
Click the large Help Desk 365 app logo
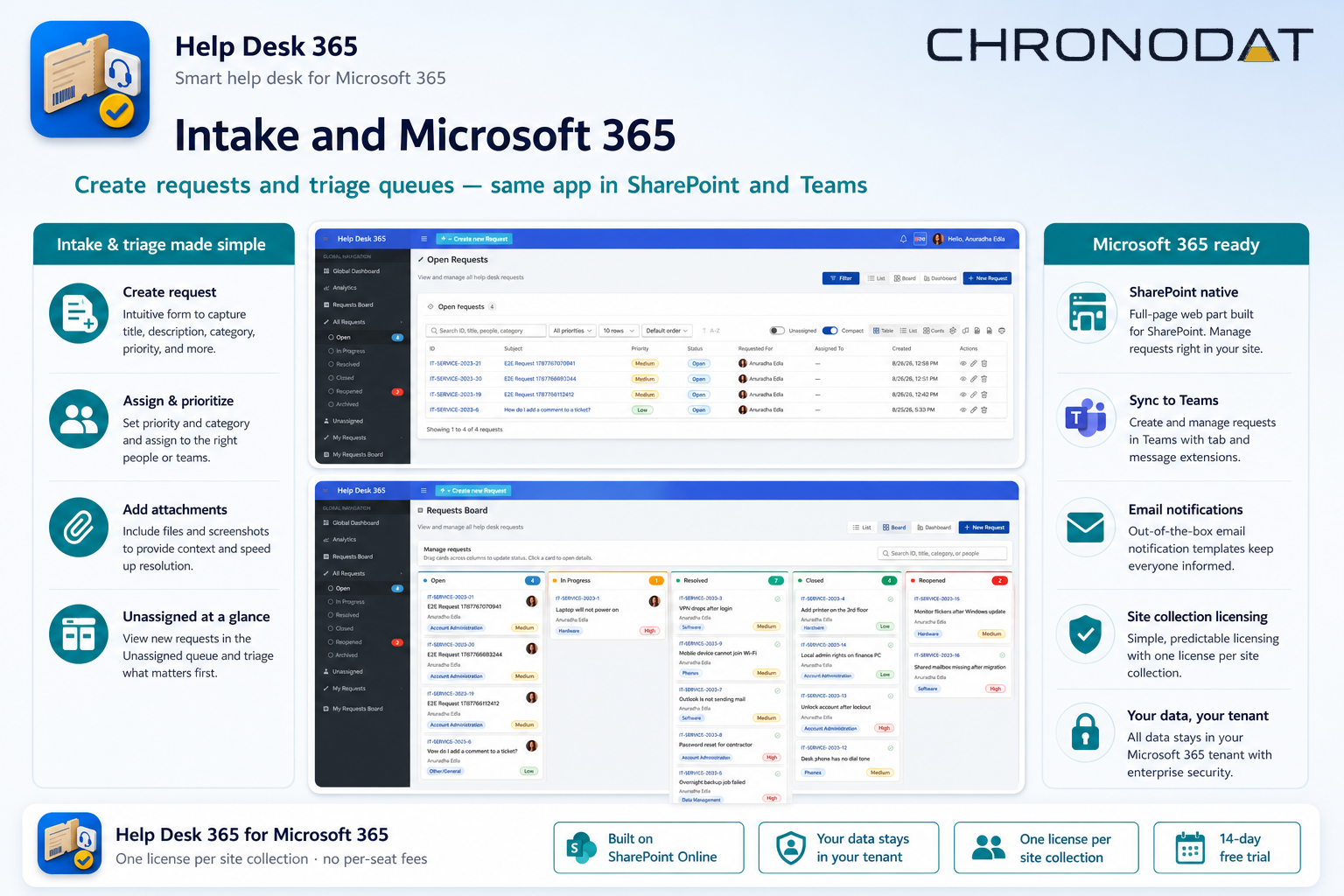tap(90, 80)
